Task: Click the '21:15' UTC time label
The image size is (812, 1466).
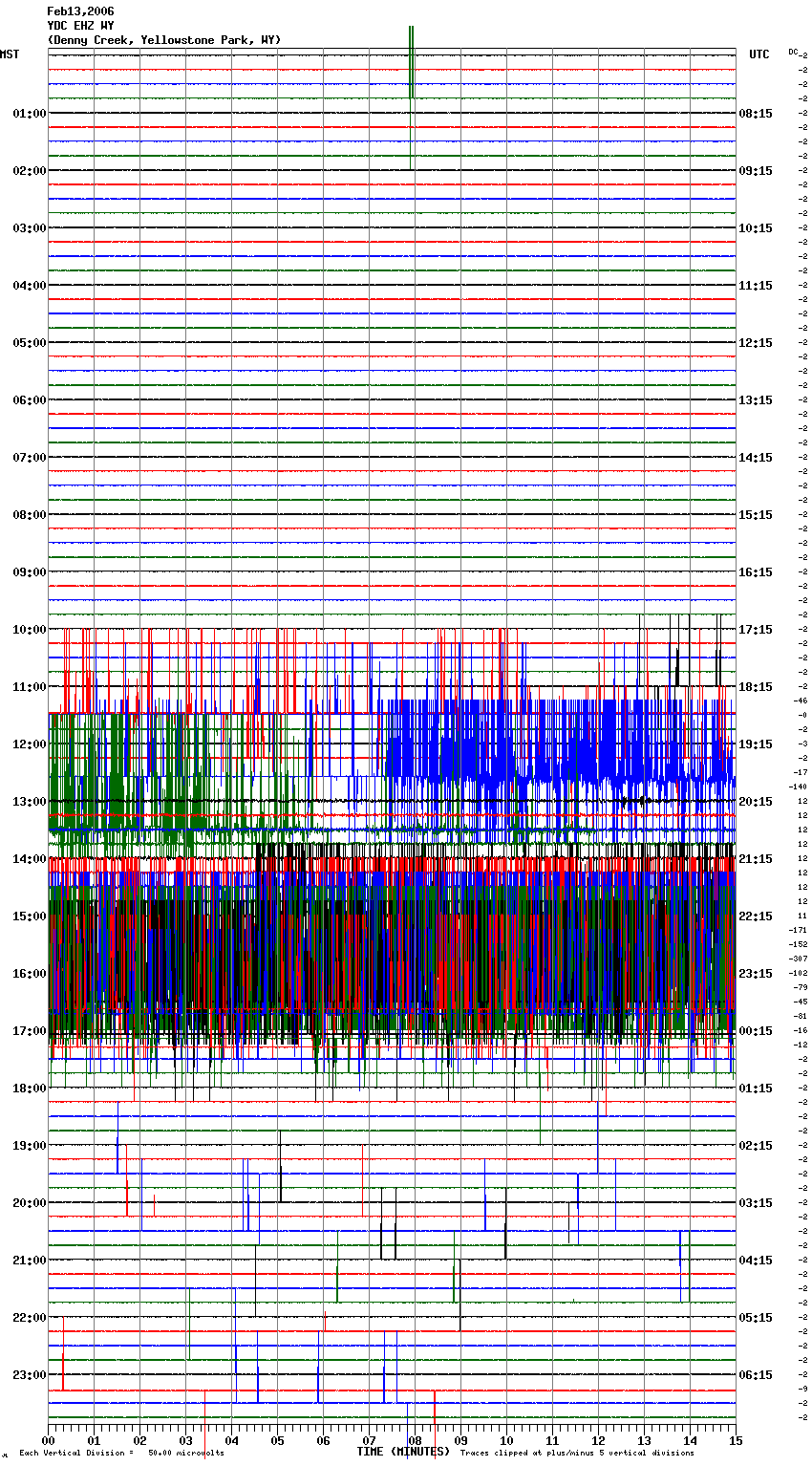Action: coord(756,859)
